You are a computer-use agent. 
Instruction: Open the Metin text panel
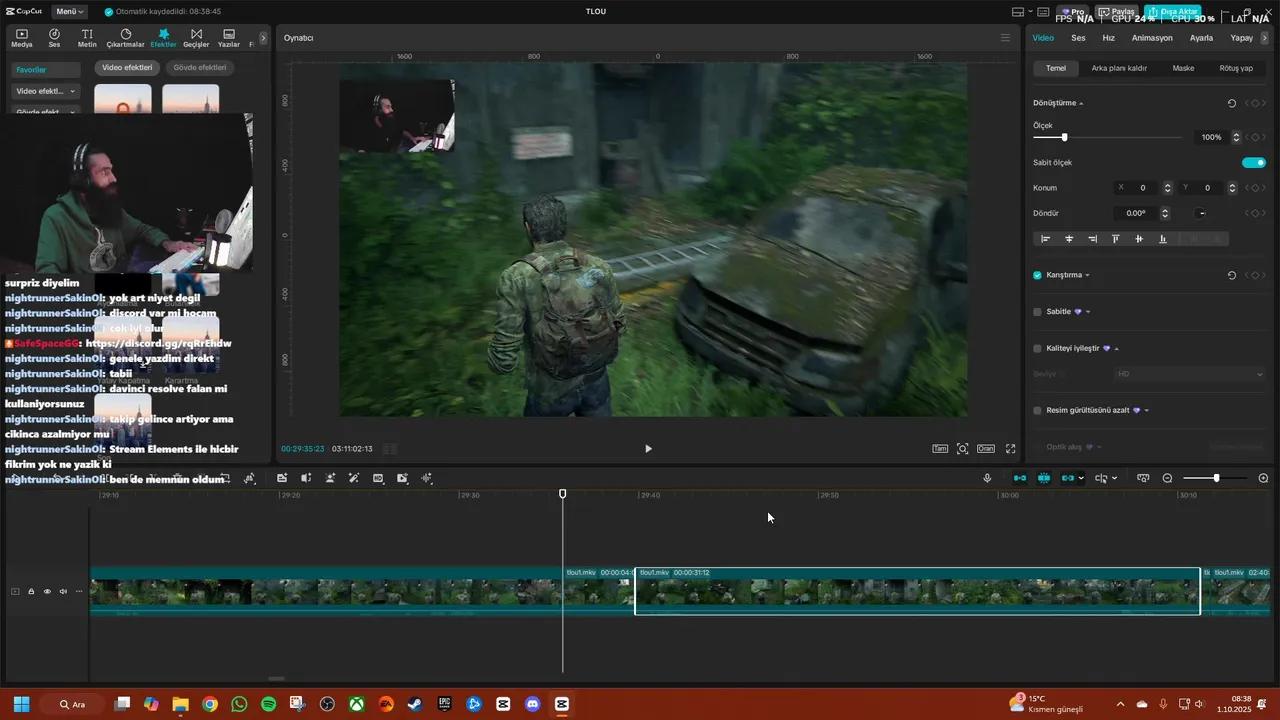click(x=87, y=38)
